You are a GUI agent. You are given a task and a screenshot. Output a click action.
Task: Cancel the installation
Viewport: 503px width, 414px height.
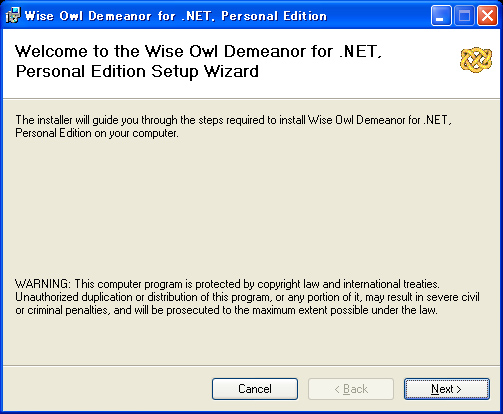(255, 389)
